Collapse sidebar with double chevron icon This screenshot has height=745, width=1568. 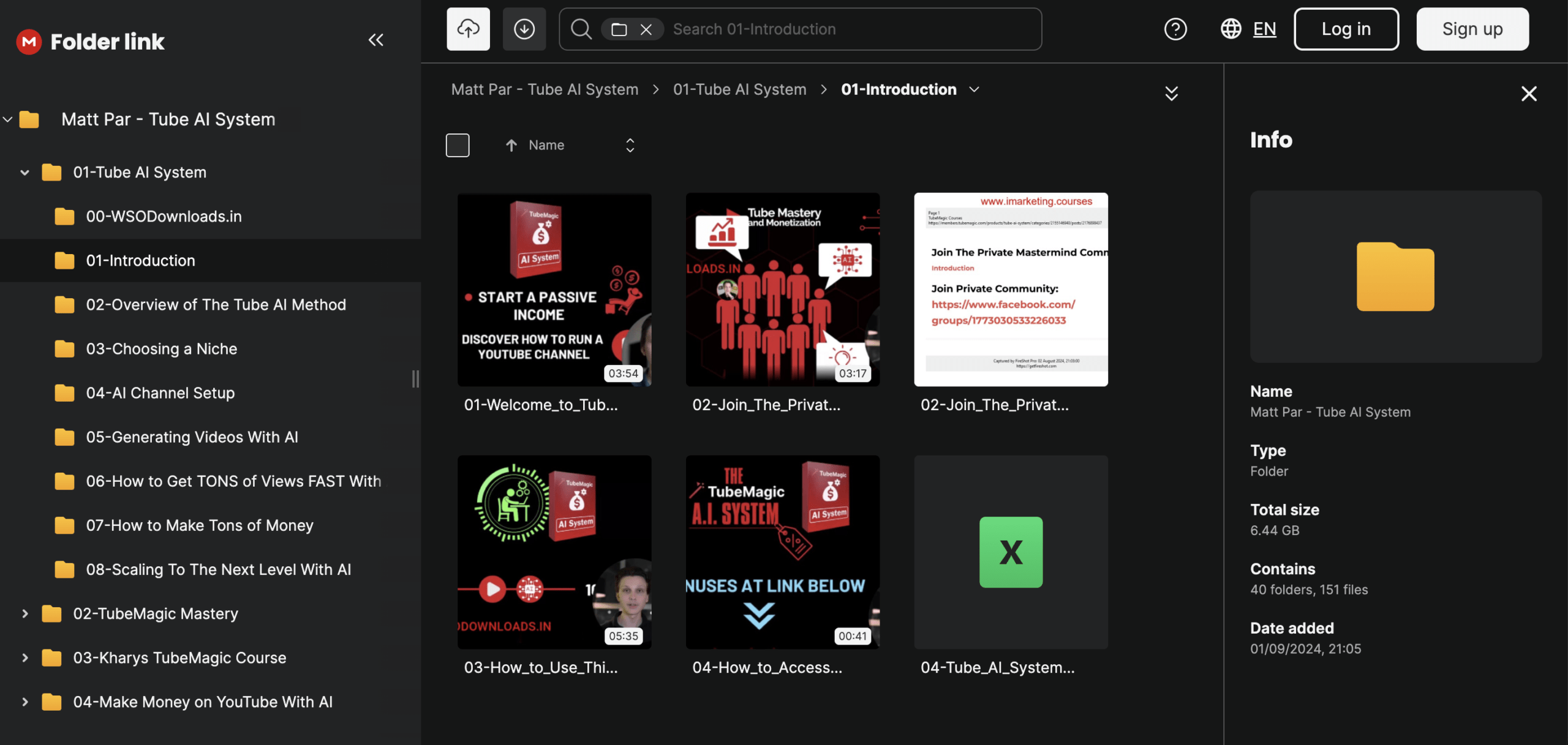click(x=375, y=40)
